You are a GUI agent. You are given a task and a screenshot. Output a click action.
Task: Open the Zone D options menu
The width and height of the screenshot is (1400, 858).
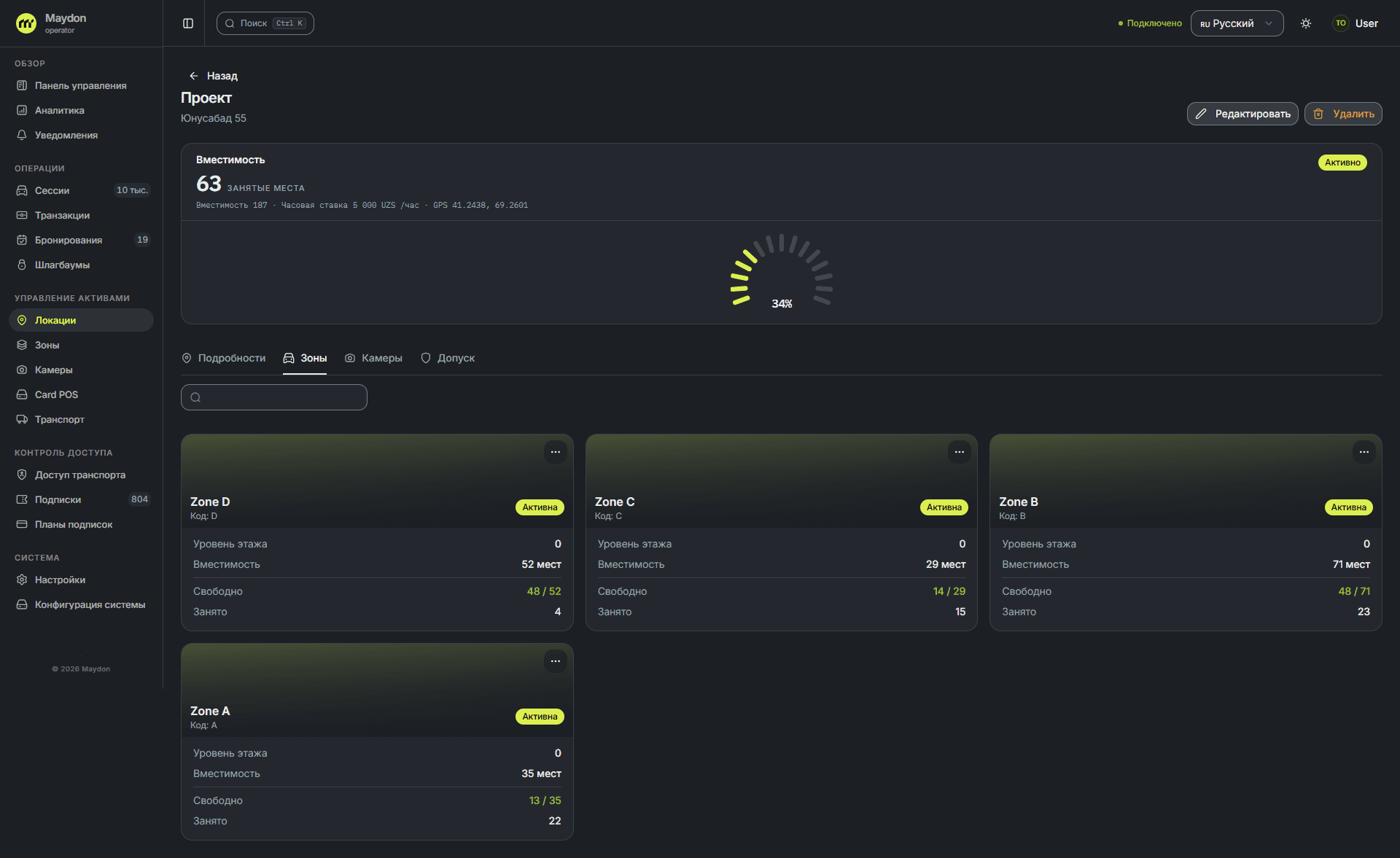pyautogui.click(x=556, y=452)
